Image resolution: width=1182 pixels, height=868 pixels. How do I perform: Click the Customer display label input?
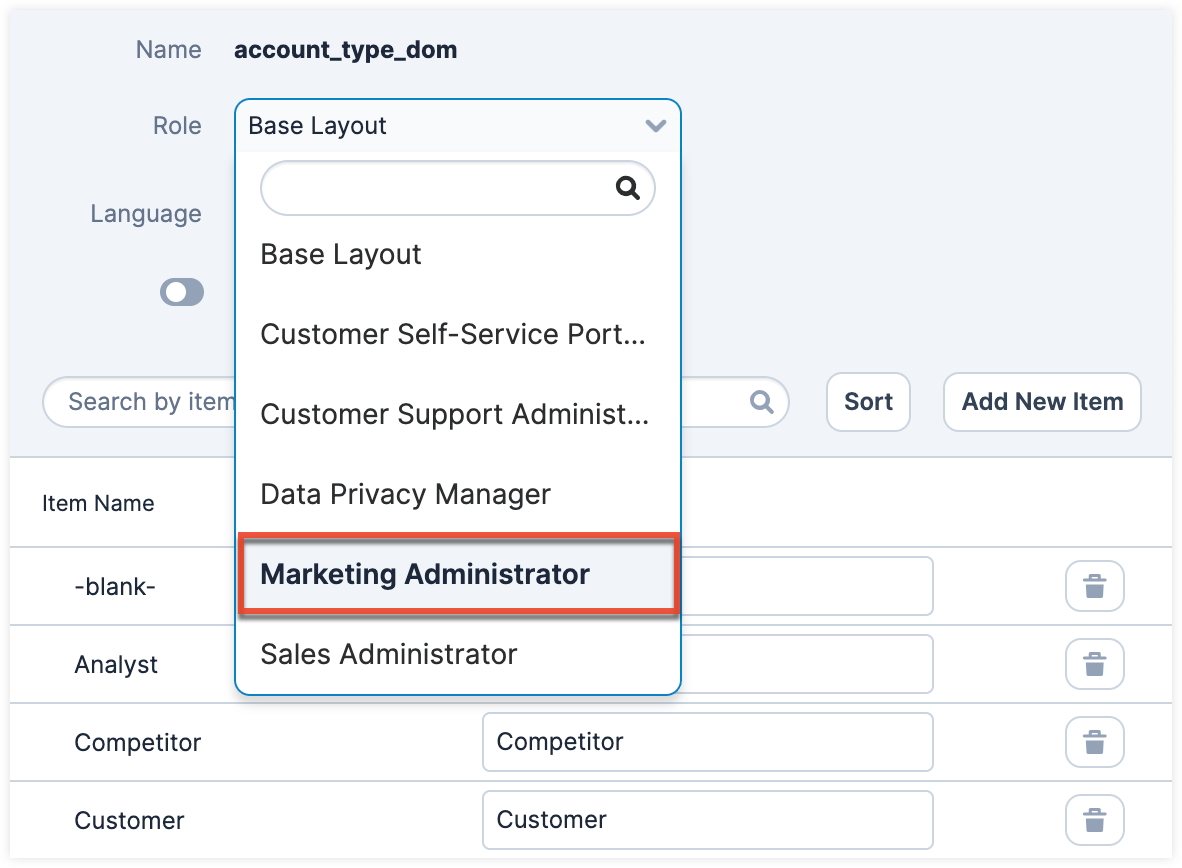pos(707,820)
